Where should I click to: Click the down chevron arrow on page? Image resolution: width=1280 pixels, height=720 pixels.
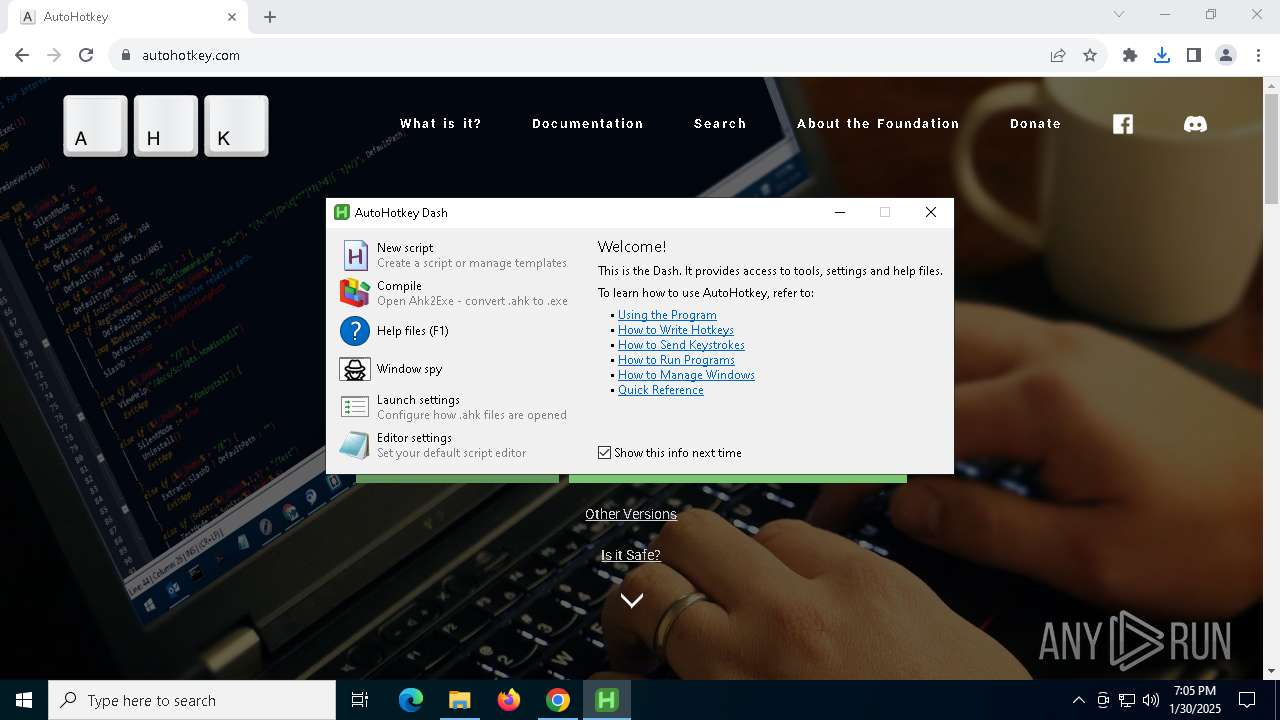tap(631, 600)
